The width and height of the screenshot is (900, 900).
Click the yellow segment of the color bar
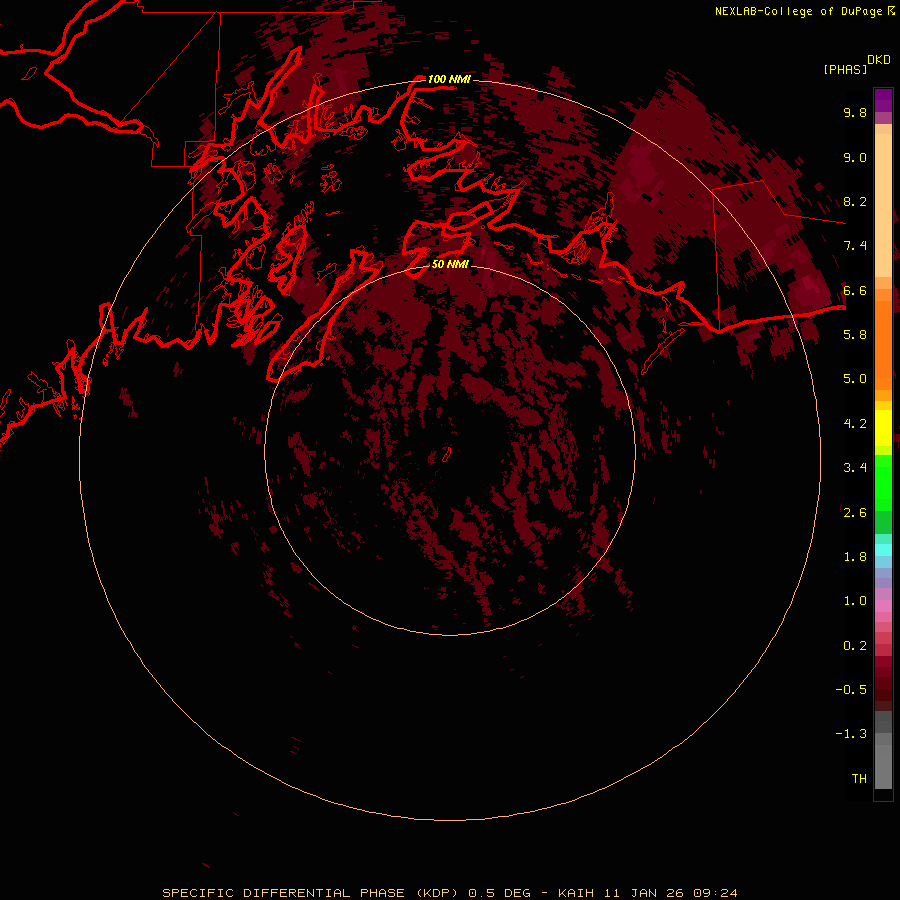click(x=883, y=428)
